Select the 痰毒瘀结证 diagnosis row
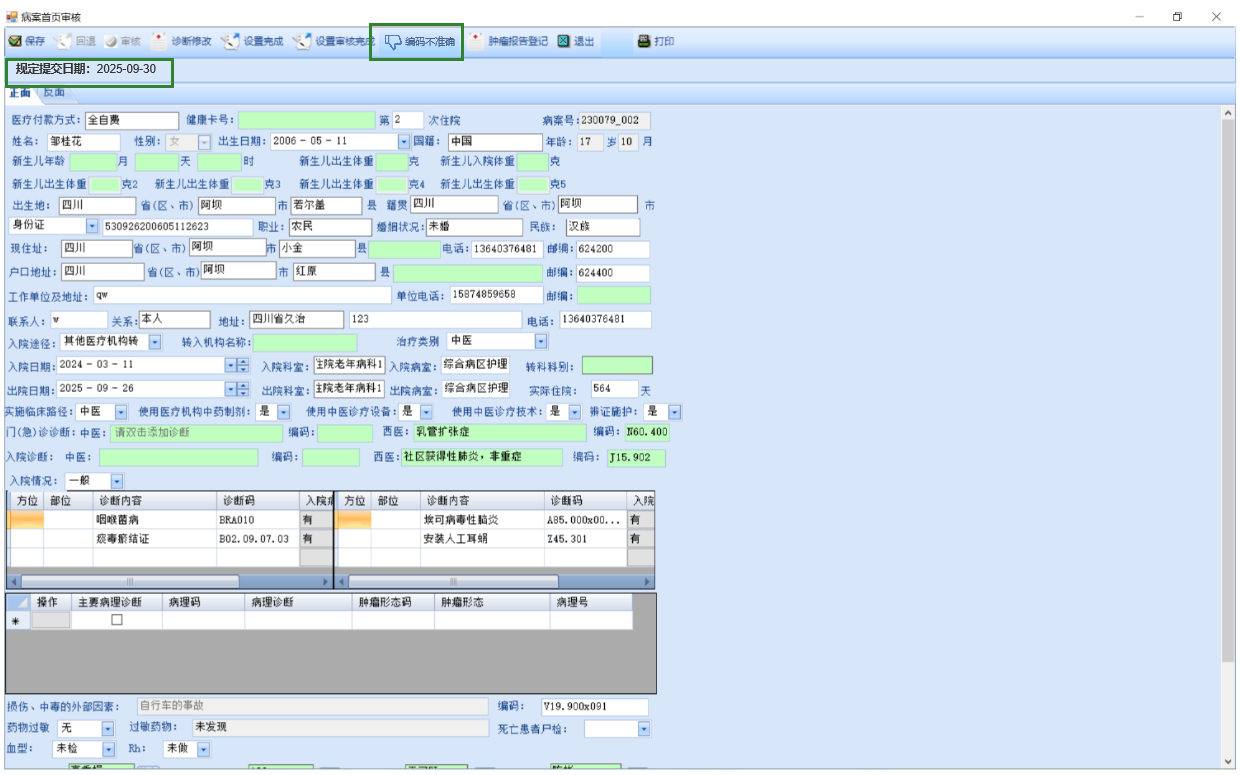 pyautogui.click(x=170, y=539)
